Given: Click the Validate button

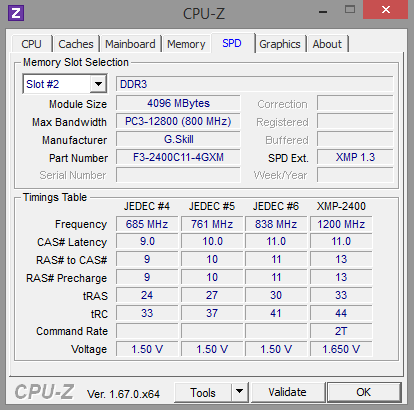Looking at the screenshot, I should click(x=287, y=392).
